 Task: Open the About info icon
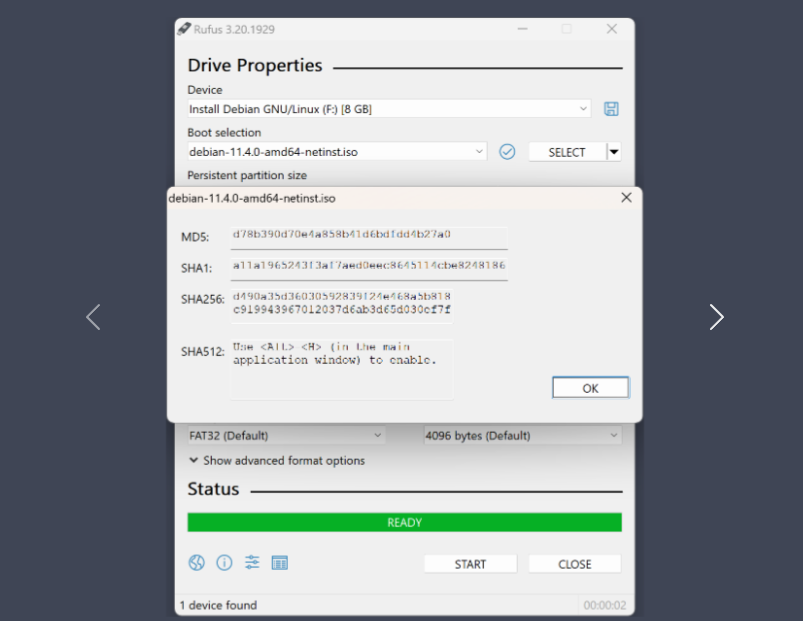224,563
